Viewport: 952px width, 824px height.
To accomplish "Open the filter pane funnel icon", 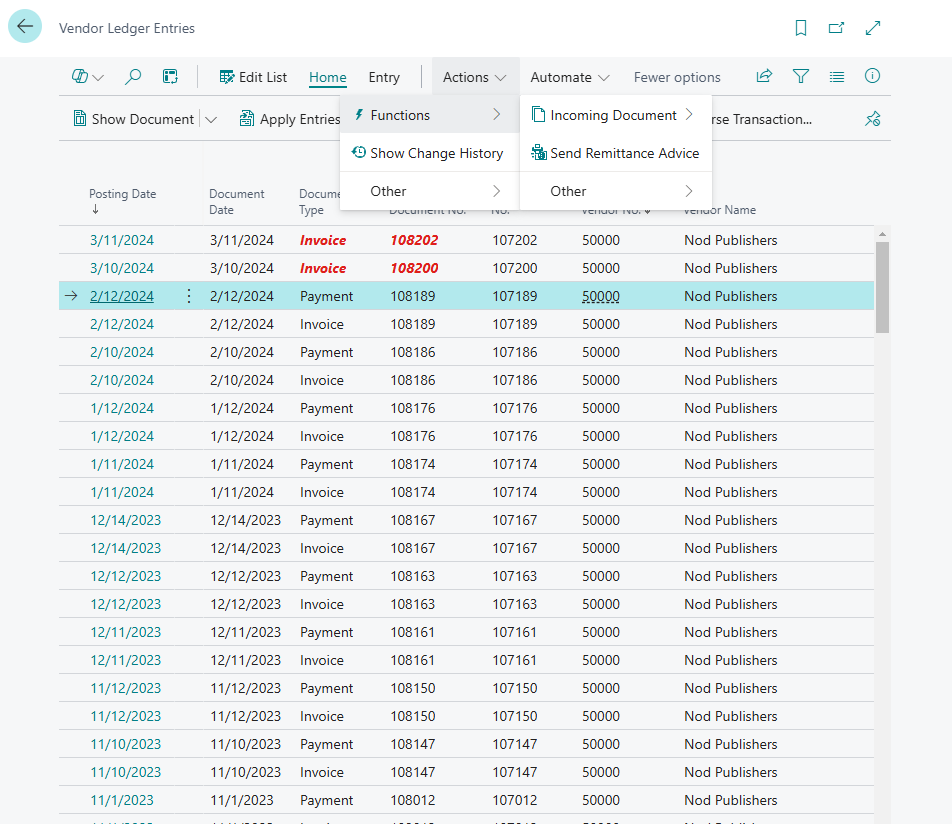I will 801,76.
